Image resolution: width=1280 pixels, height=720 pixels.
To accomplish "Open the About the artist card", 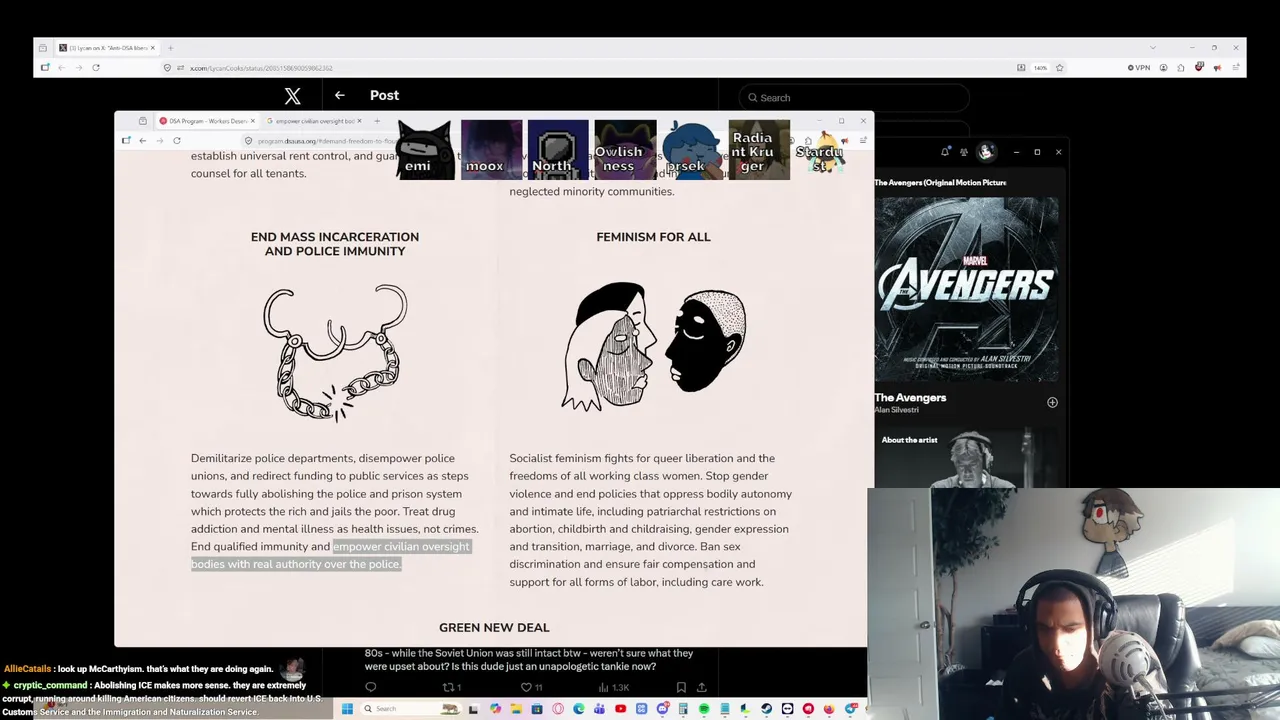I will tap(966, 460).
